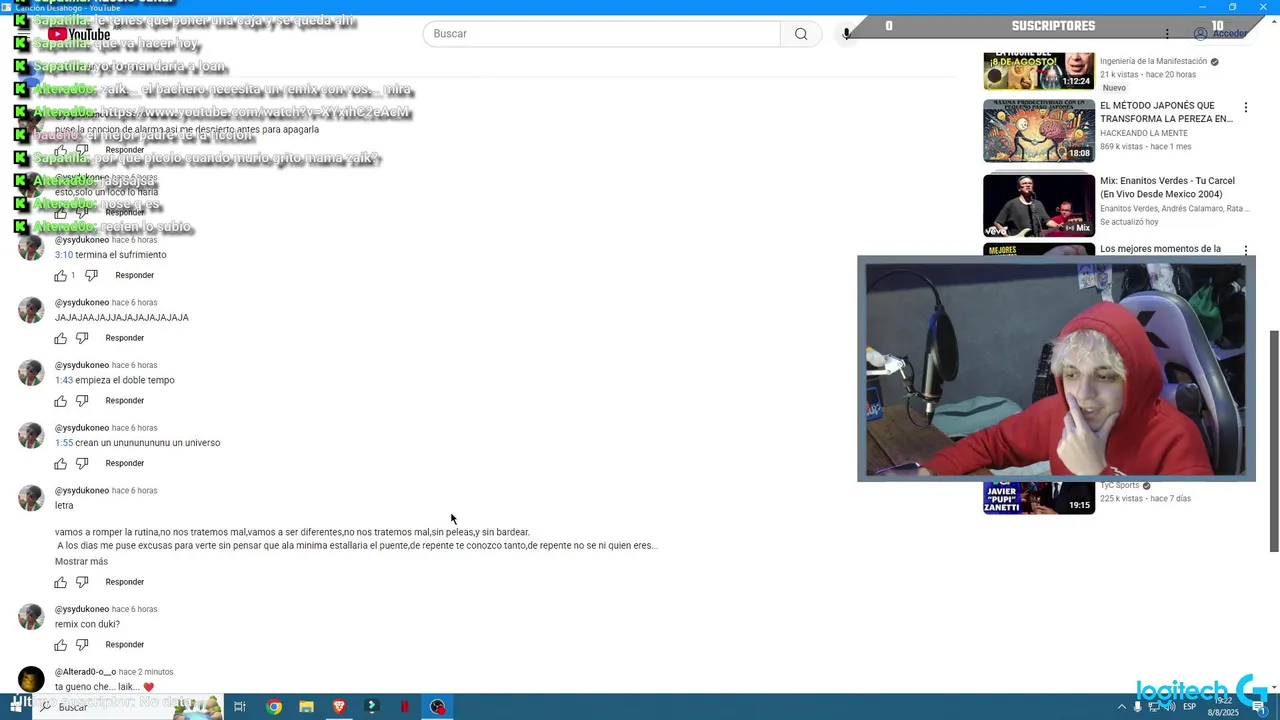Dislike the comment '3:10 termina el sufrimiento'
Viewport: 1280px width, 720px height.
tap(91, 275)
